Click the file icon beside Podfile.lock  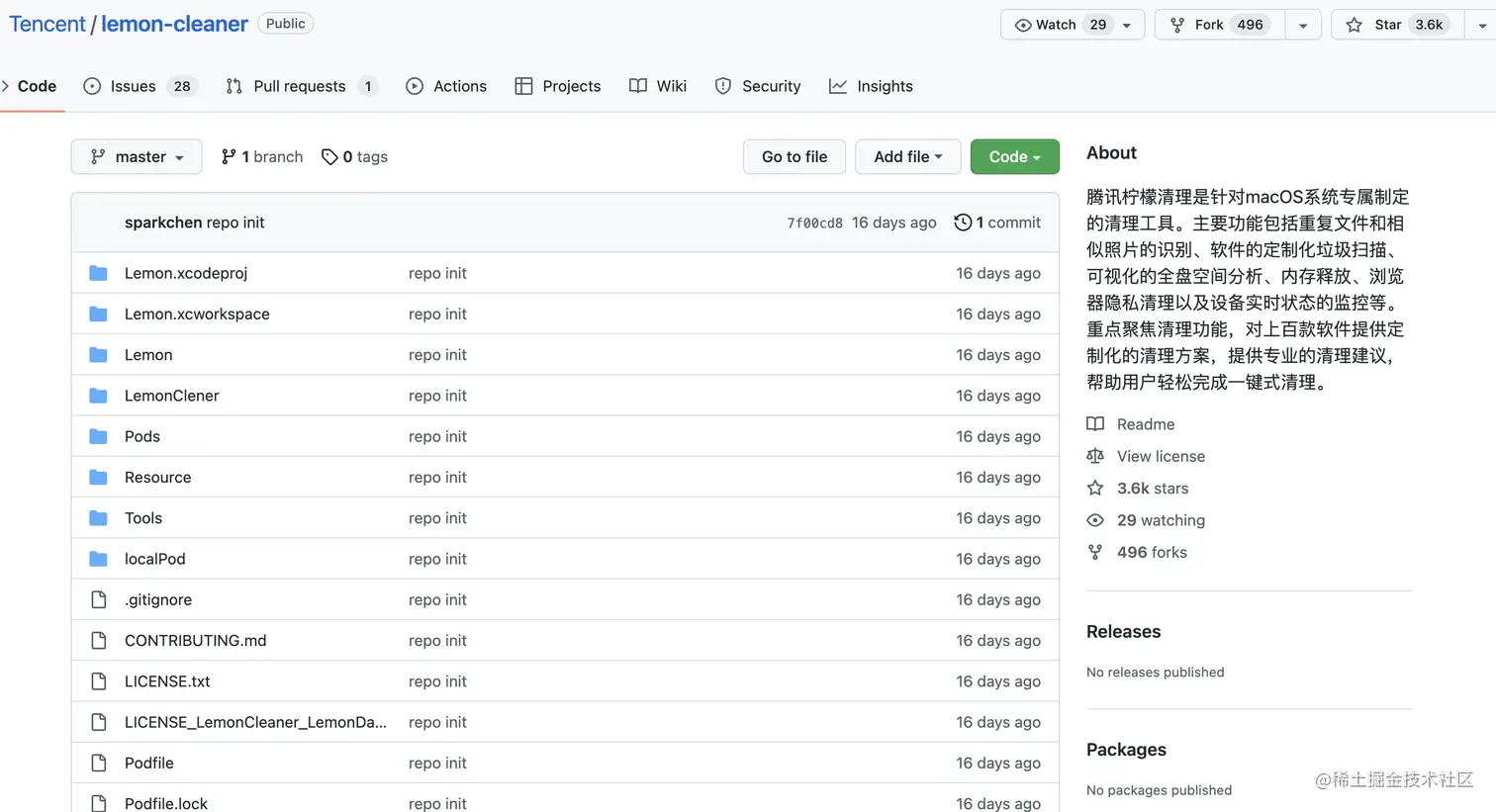98,802
